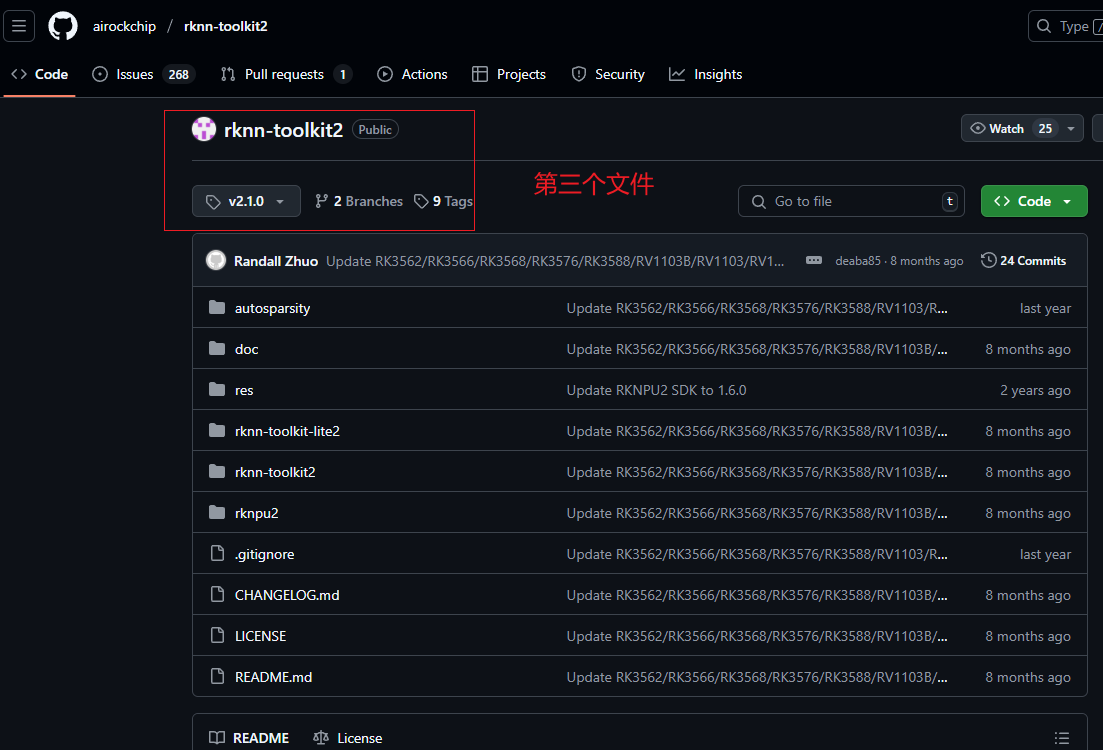Open rknn-toolkit2 breadcrumb link
The height and width of the screenshot is (750, 1103).
coord(226,26)
